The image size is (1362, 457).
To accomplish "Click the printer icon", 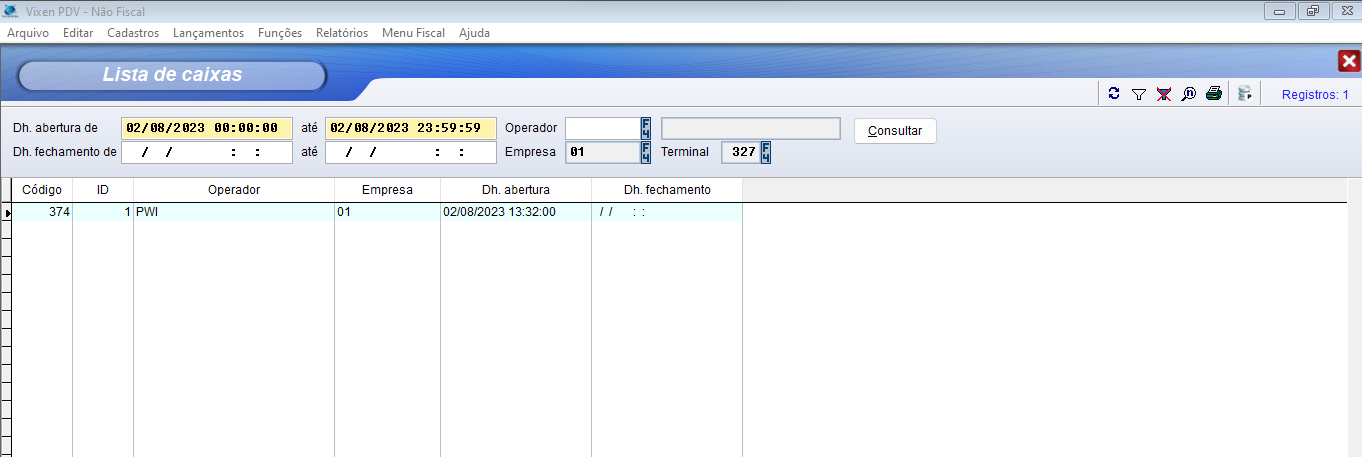I will pyautogui.click(x=1214, y=94).
